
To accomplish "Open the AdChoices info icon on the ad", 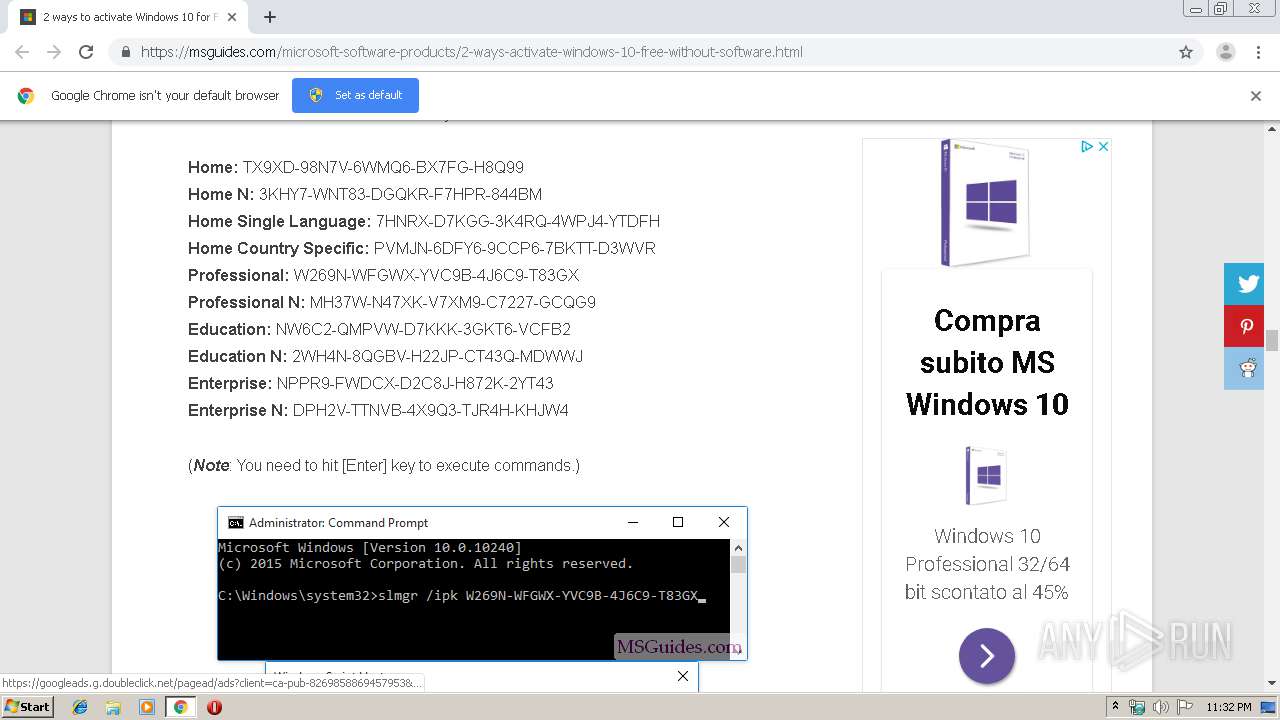I will tap(1087, 146).
